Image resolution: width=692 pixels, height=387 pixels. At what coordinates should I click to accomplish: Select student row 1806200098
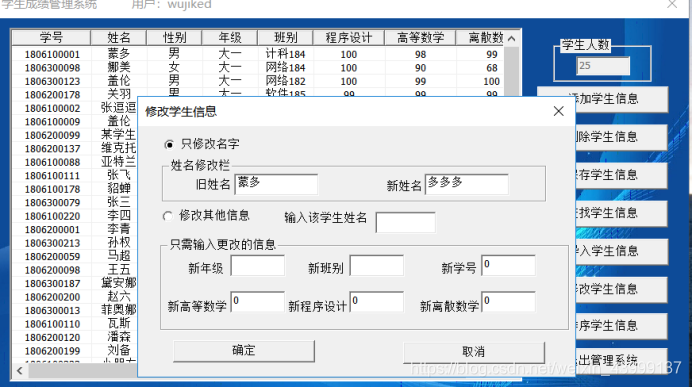[x=75, y=270]
